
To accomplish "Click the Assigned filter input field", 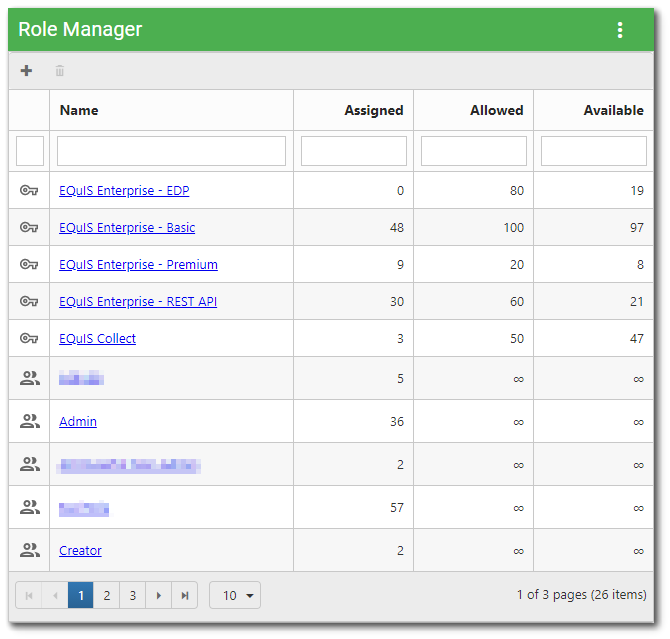I will tap(354, 151).
